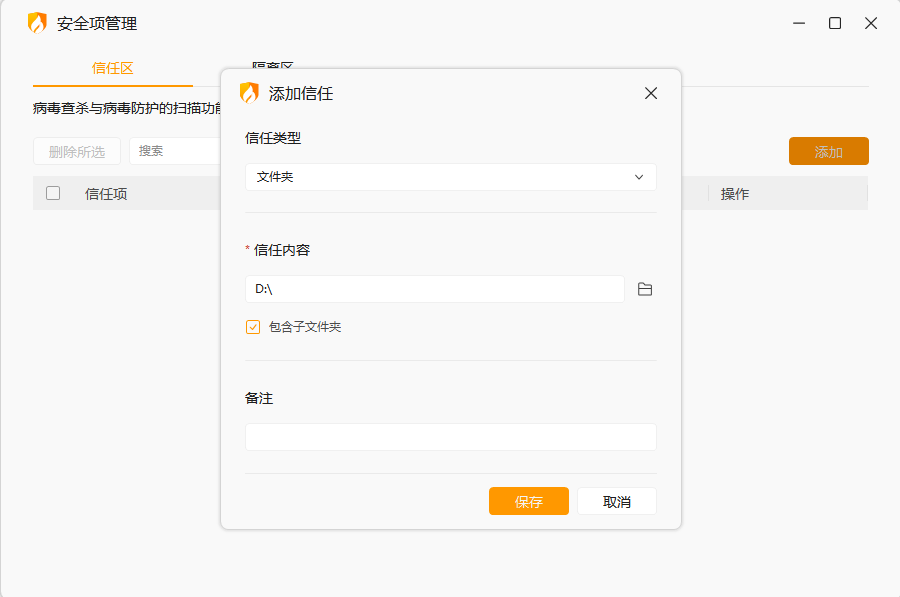Click the chevron on the 文件夹 selector
This screenshot has height=597, width=900.
[x=639, y=176]
